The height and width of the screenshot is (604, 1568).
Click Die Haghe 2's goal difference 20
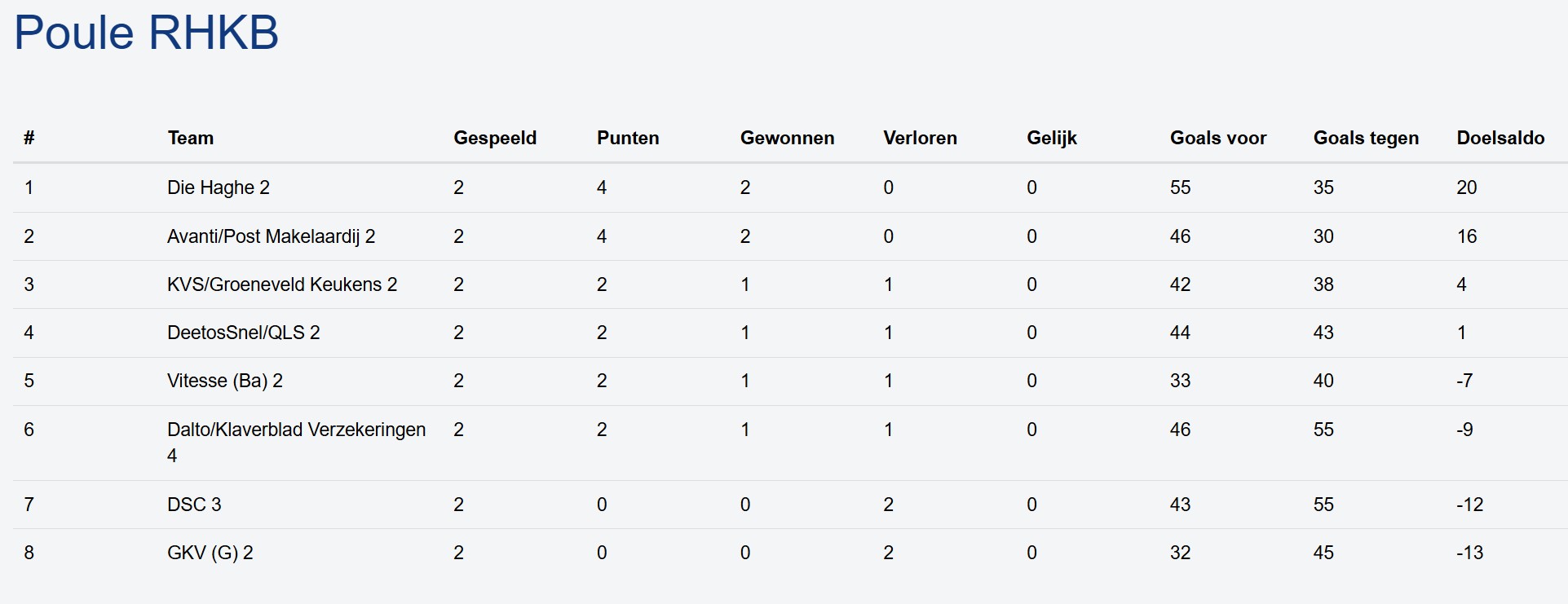pyautogui.click(x=1467, y=187)
